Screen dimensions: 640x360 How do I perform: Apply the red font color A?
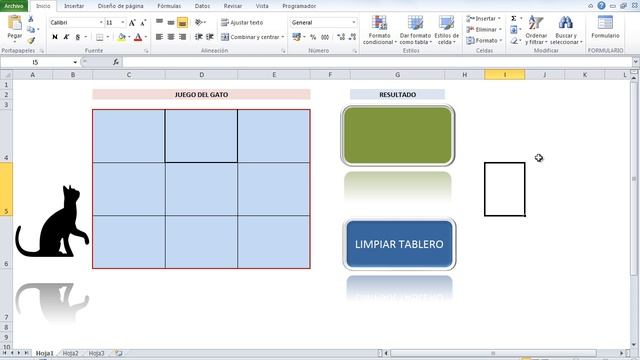[x=138, y=37]
